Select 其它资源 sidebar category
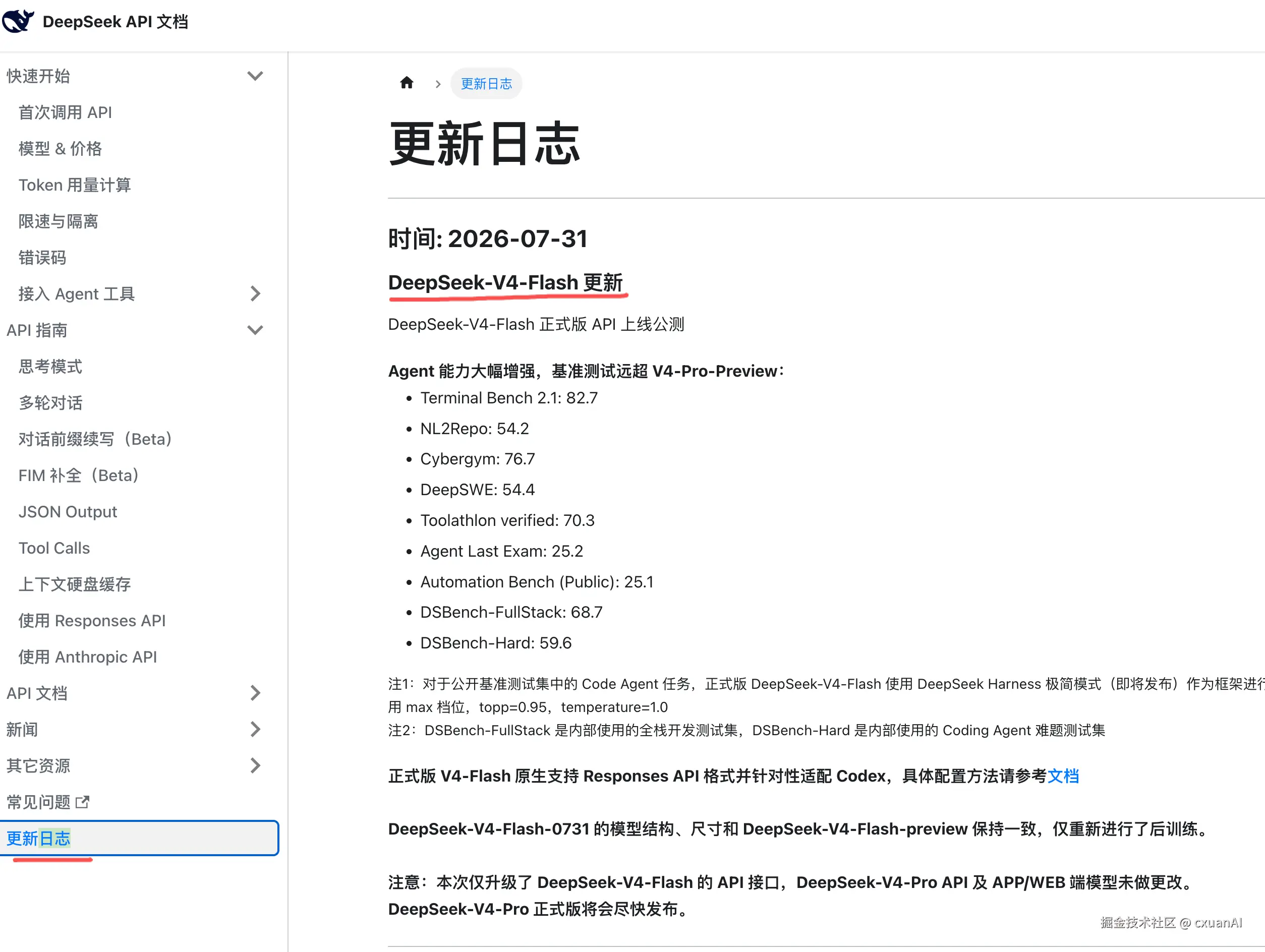 click(38, 765)
